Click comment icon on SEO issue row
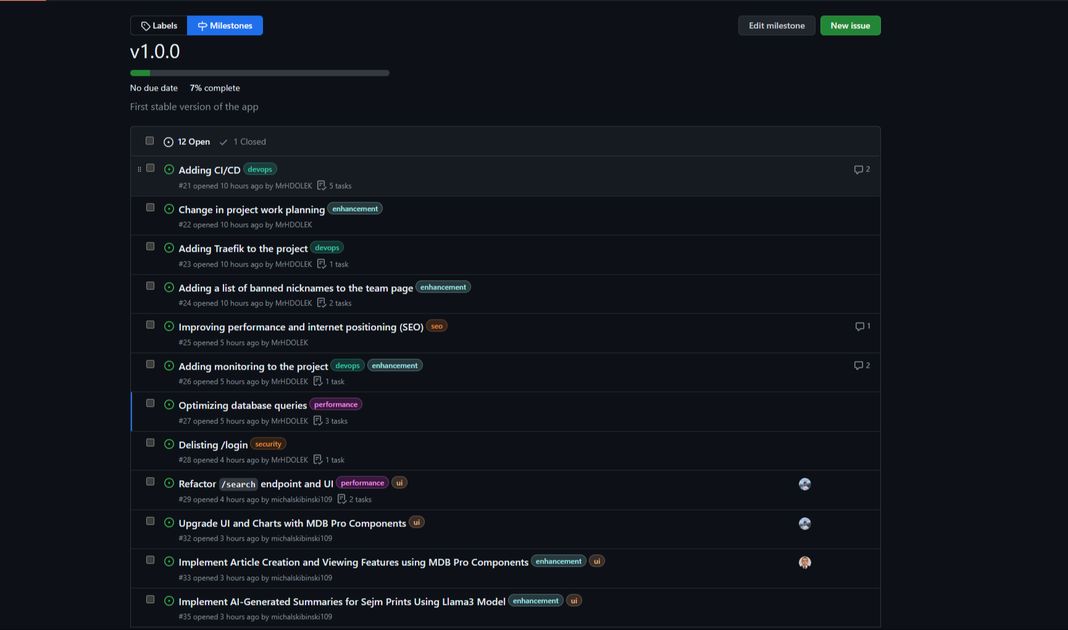This screenshot has height=630, width=1068. [x=859, y=327]
